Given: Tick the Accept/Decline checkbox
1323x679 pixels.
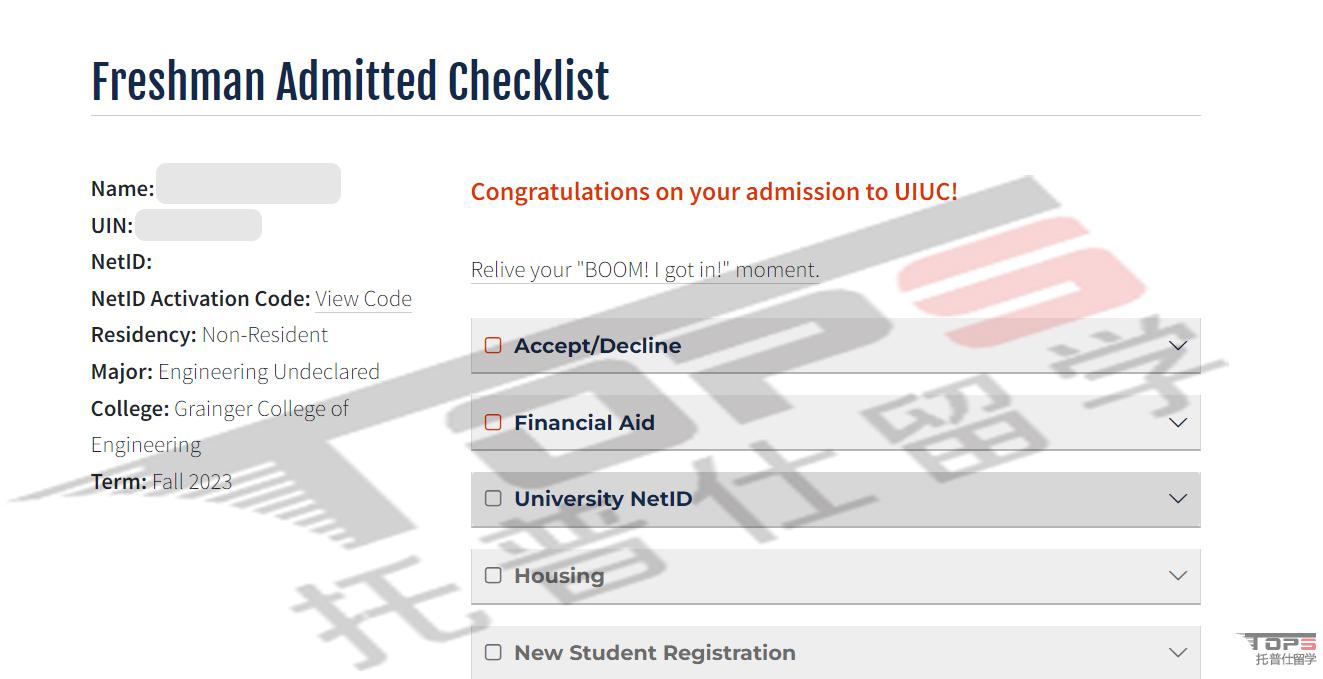Looking at the screenshot, I should (x=493, y=345).
